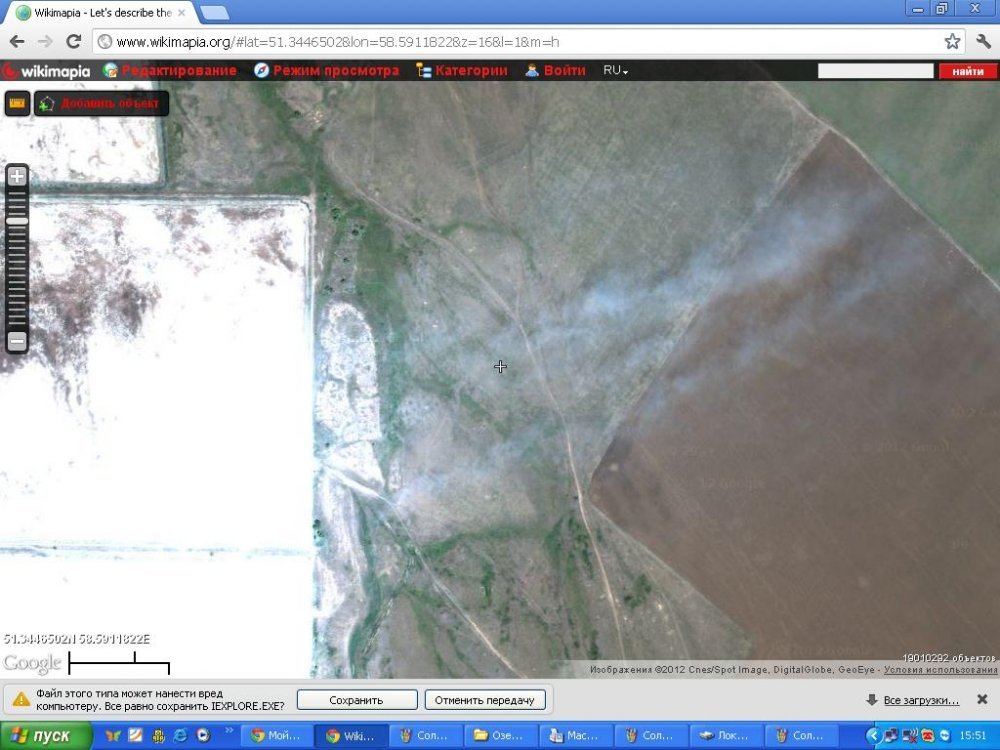Screen dimensions: 1000x750
Task: Select the Wikimapia browser tab
Action: tap(102, 12)
